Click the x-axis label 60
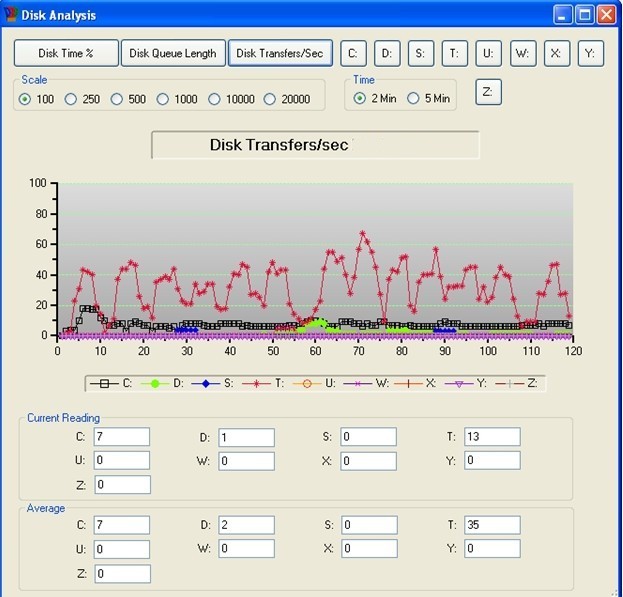This screenshot has height=597, width=623. pyautogui.click(x=315, y=351)
